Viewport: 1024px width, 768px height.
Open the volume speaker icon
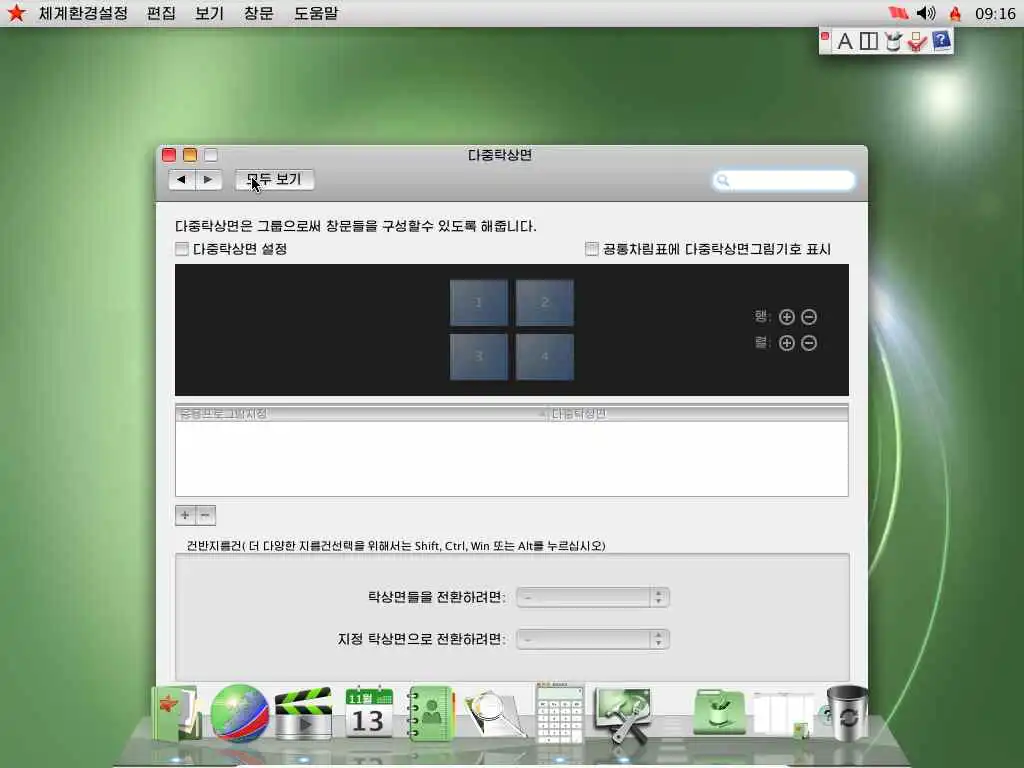point(926,12)
